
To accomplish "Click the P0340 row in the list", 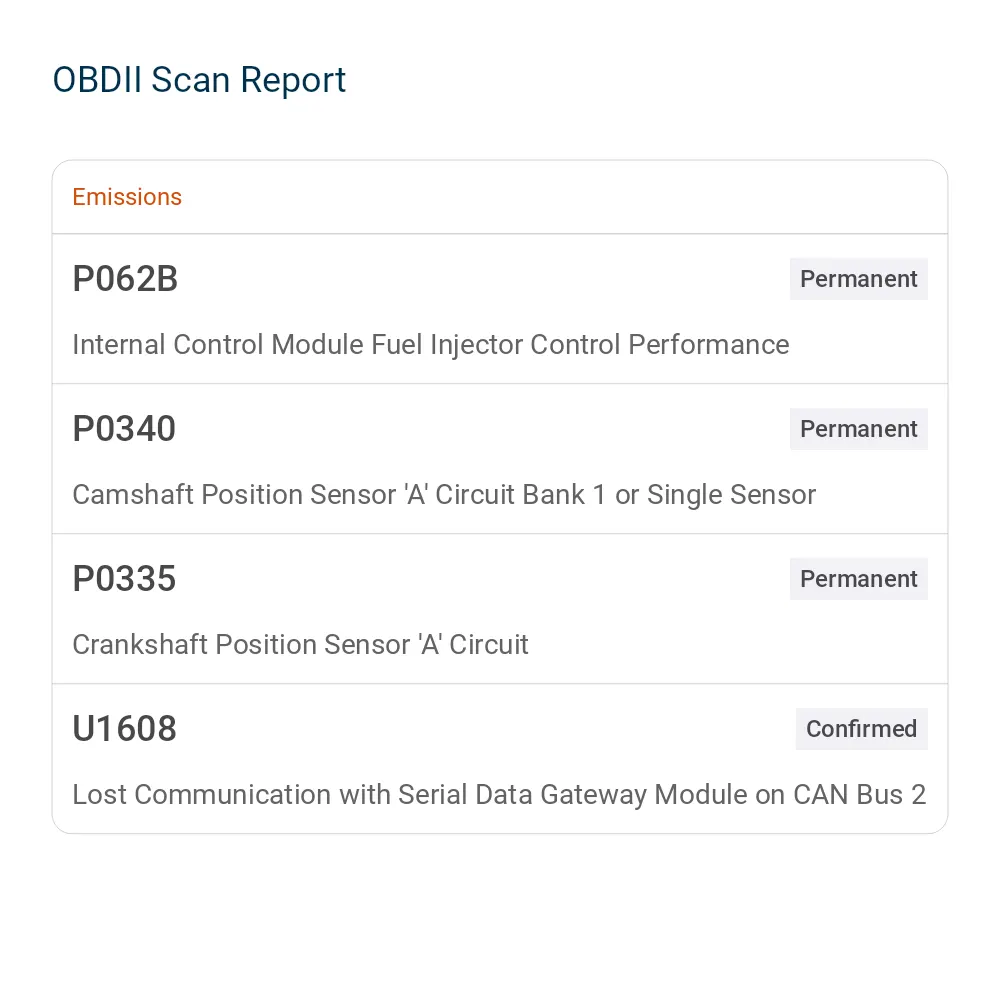I will [x=500, y=459].
